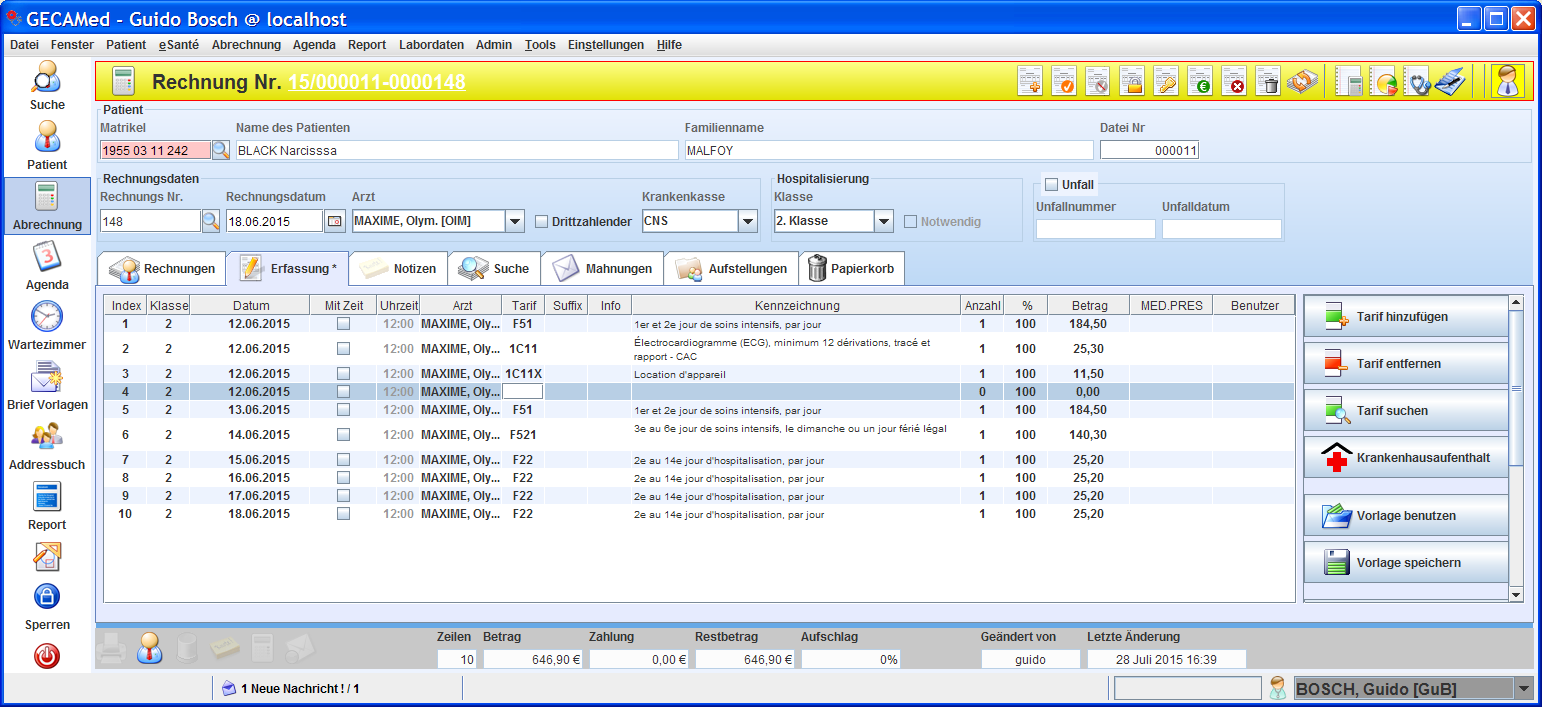
Task: Open Agenda module in the sidebar
Action: point(47,266)
